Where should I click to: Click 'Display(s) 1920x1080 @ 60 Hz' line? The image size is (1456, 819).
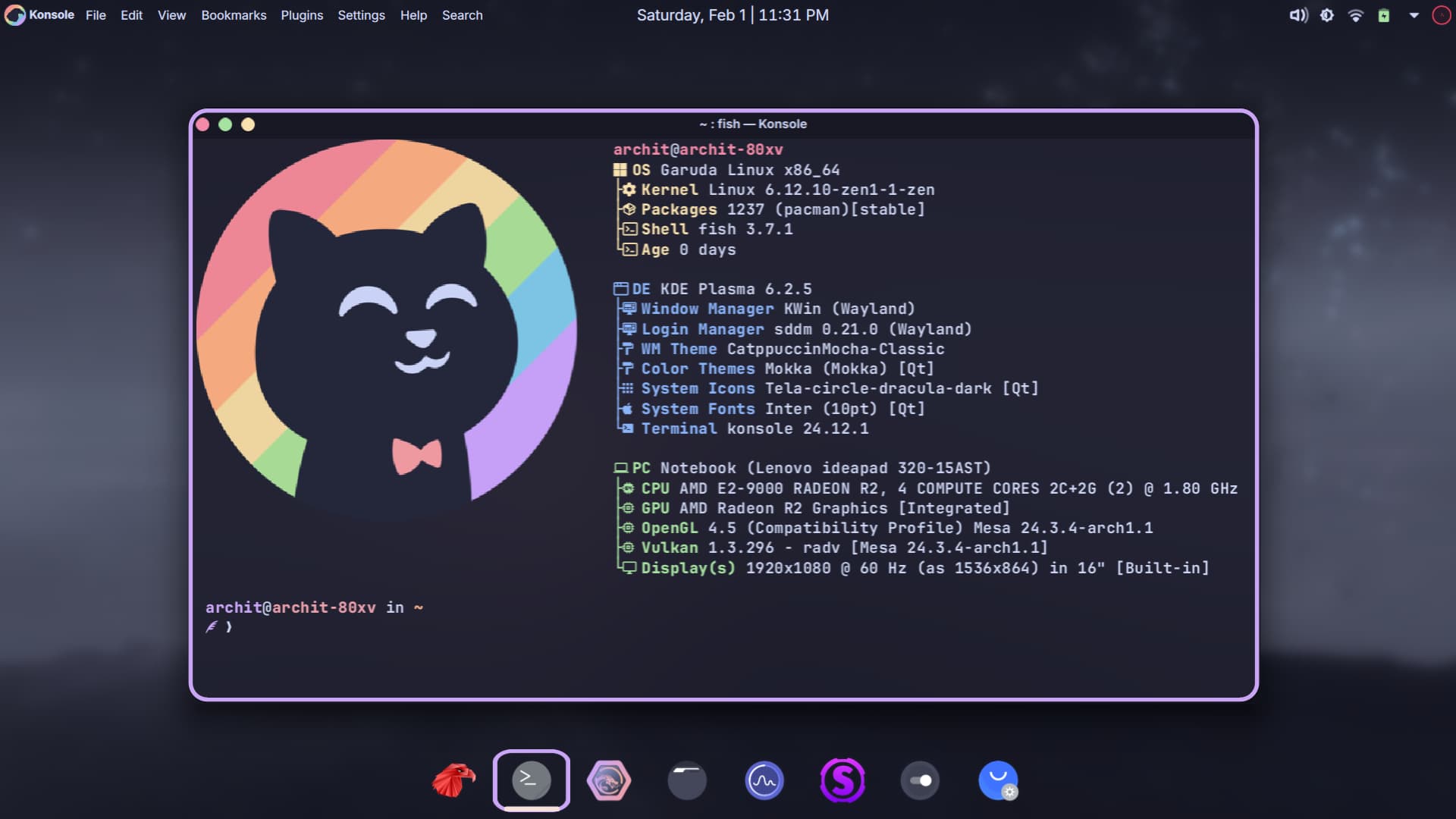pos(915,568)
